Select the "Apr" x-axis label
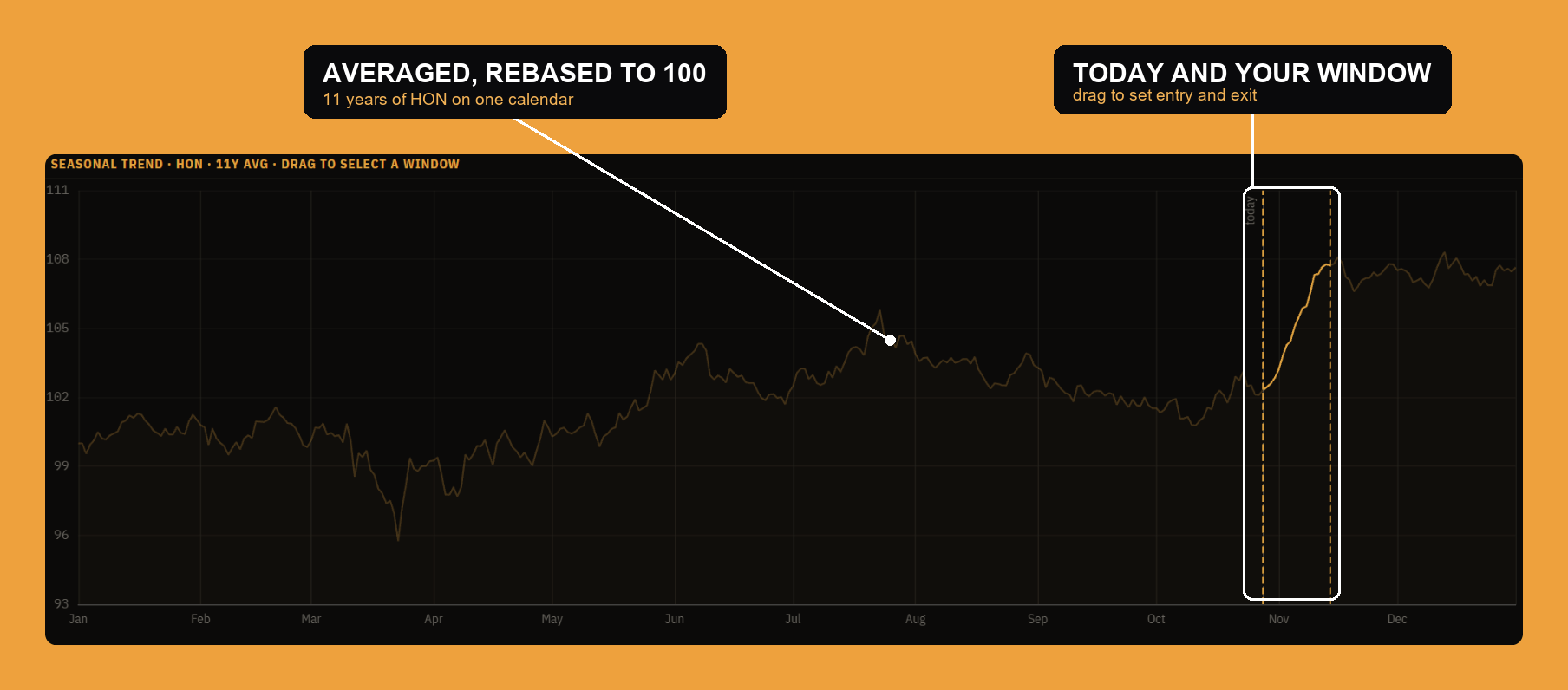 coord(434,619)
